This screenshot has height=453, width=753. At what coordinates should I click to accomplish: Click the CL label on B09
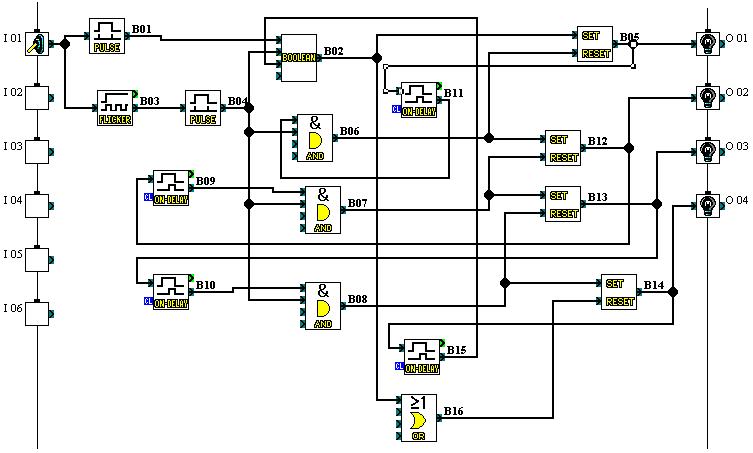[148, 197]
